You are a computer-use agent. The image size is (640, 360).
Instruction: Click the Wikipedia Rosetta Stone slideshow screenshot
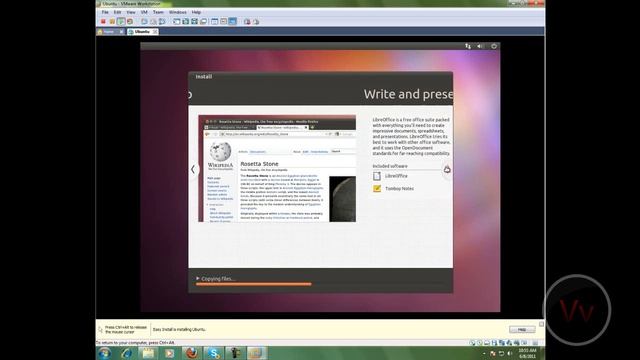(277, 169)
